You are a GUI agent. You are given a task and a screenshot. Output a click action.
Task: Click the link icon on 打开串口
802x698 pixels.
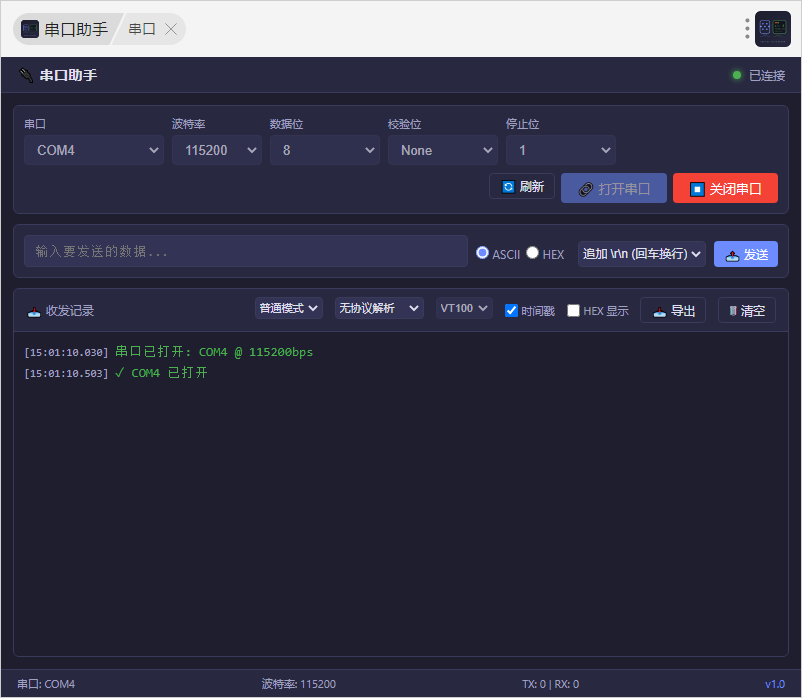(x=586, y=189)
